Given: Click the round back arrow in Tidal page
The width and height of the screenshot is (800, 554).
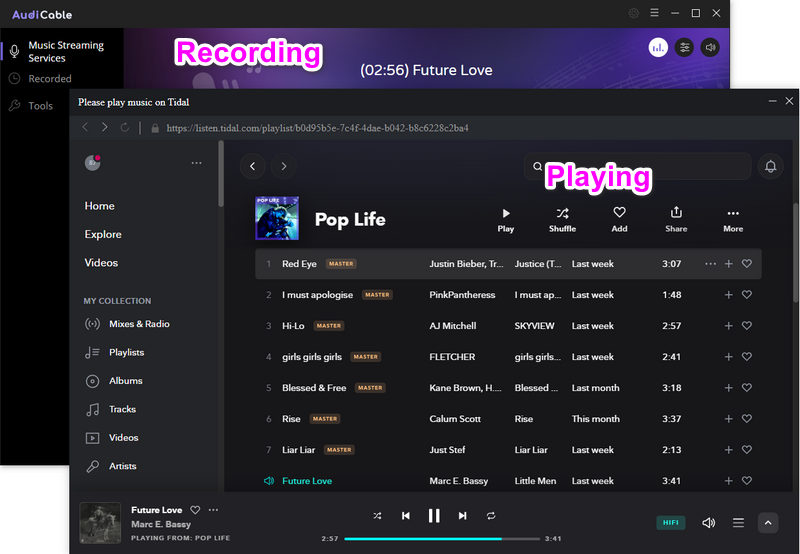Looking at the screenshot, I should point(253,166).
